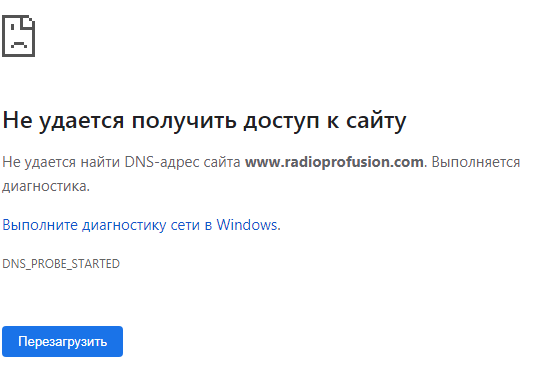Click the bold www.radioprofusion.com domain text
540x385 pixels.
tap(334, 162)
